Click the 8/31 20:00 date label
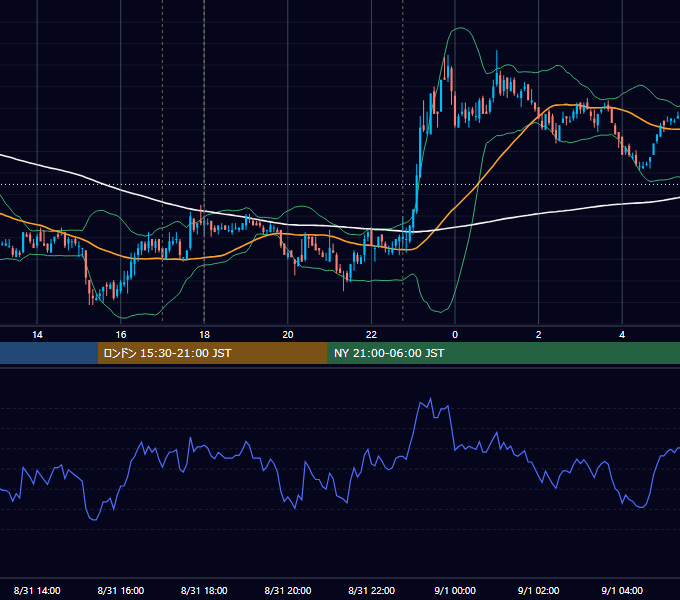 pos(288,590)
